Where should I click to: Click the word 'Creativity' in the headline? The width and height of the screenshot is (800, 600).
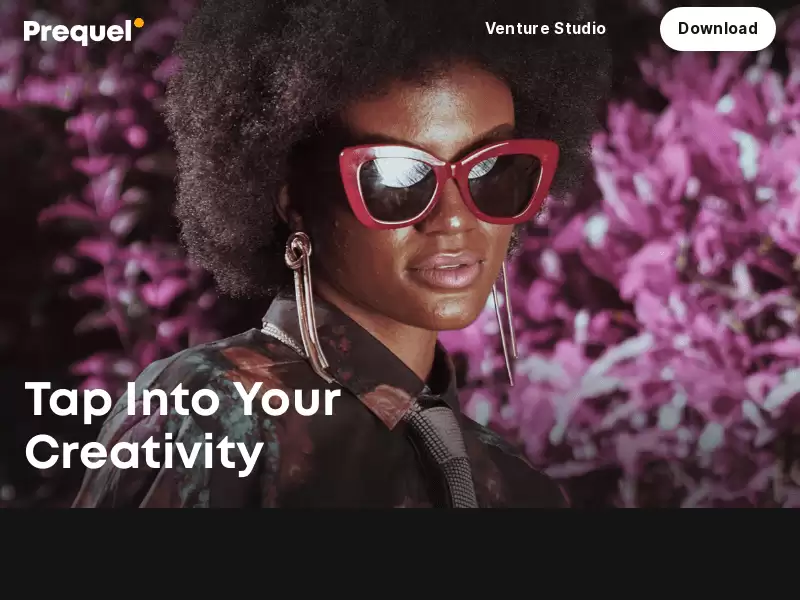point(144,454)
